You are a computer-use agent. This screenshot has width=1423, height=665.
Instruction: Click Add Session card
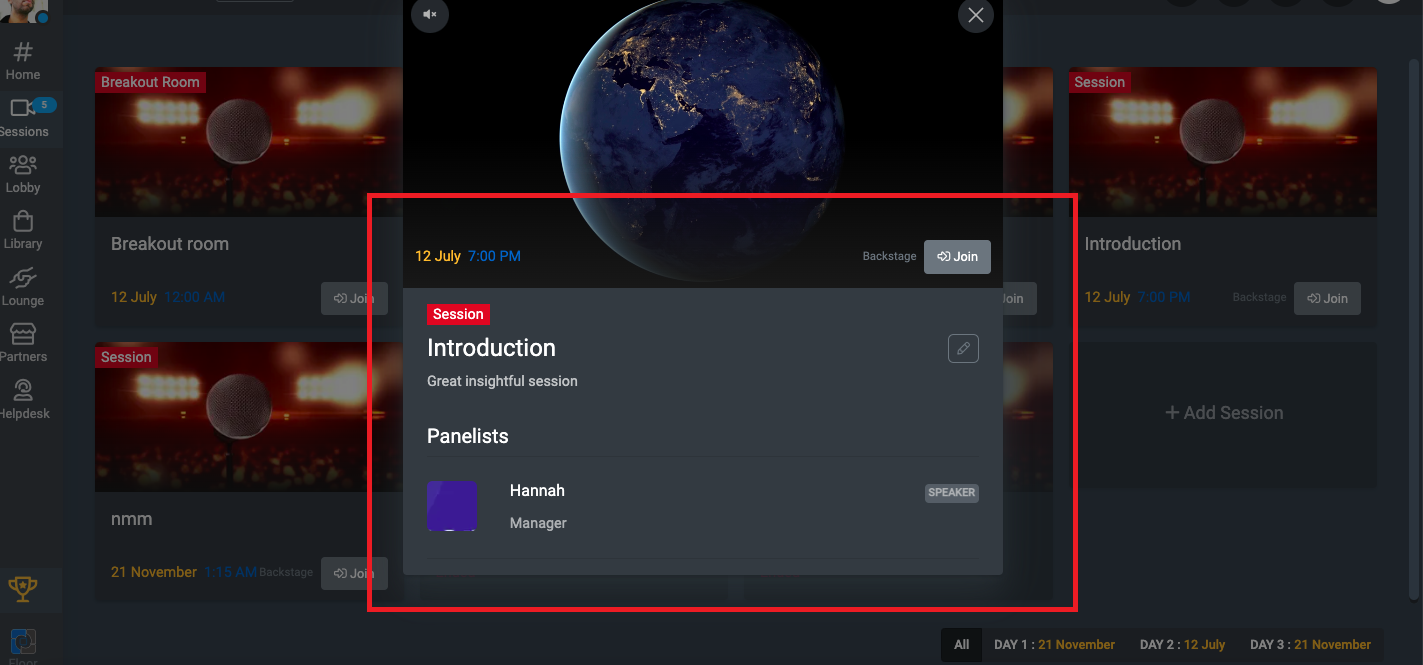[x=1224, y=413]
